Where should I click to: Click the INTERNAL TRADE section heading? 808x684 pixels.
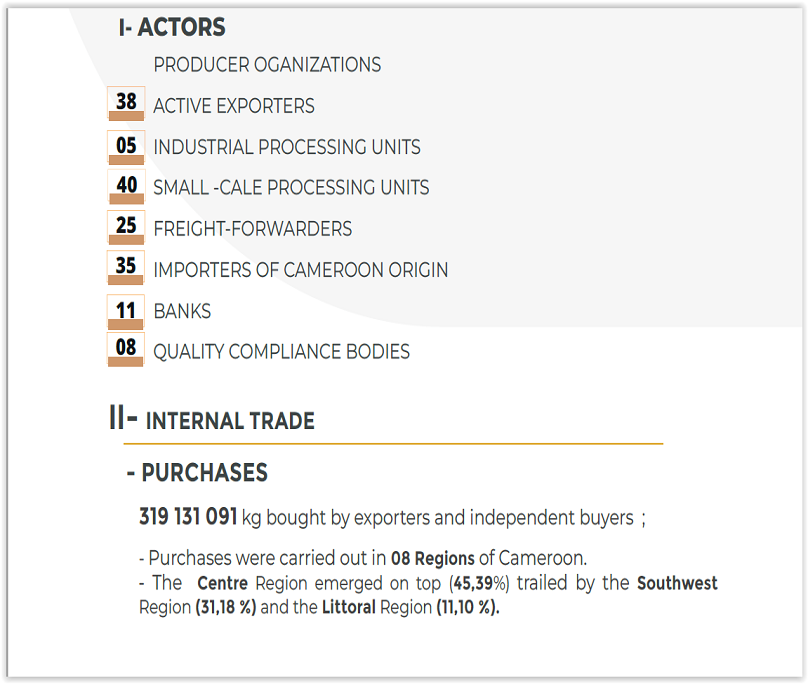[230, 421]
